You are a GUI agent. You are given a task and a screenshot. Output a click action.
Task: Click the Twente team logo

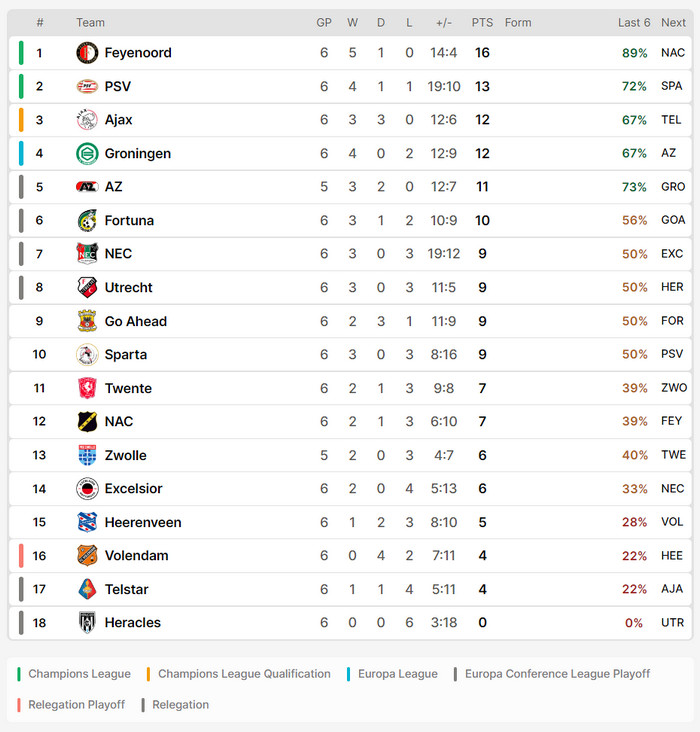coord(87,388)
